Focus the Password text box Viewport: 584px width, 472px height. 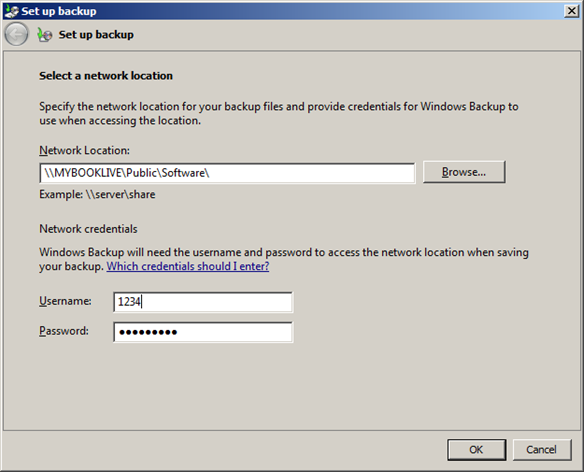(203, 332)
